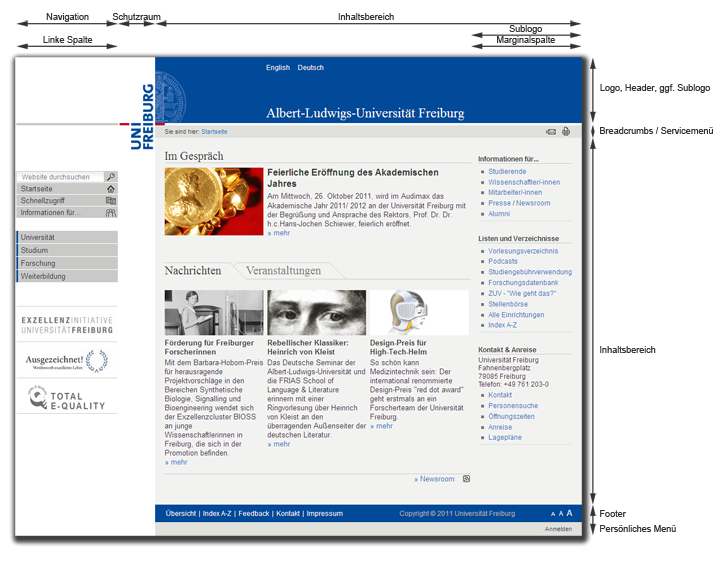Open the Stellenbörse link
This screenshot has width=722, height=578.
(508, 304)
